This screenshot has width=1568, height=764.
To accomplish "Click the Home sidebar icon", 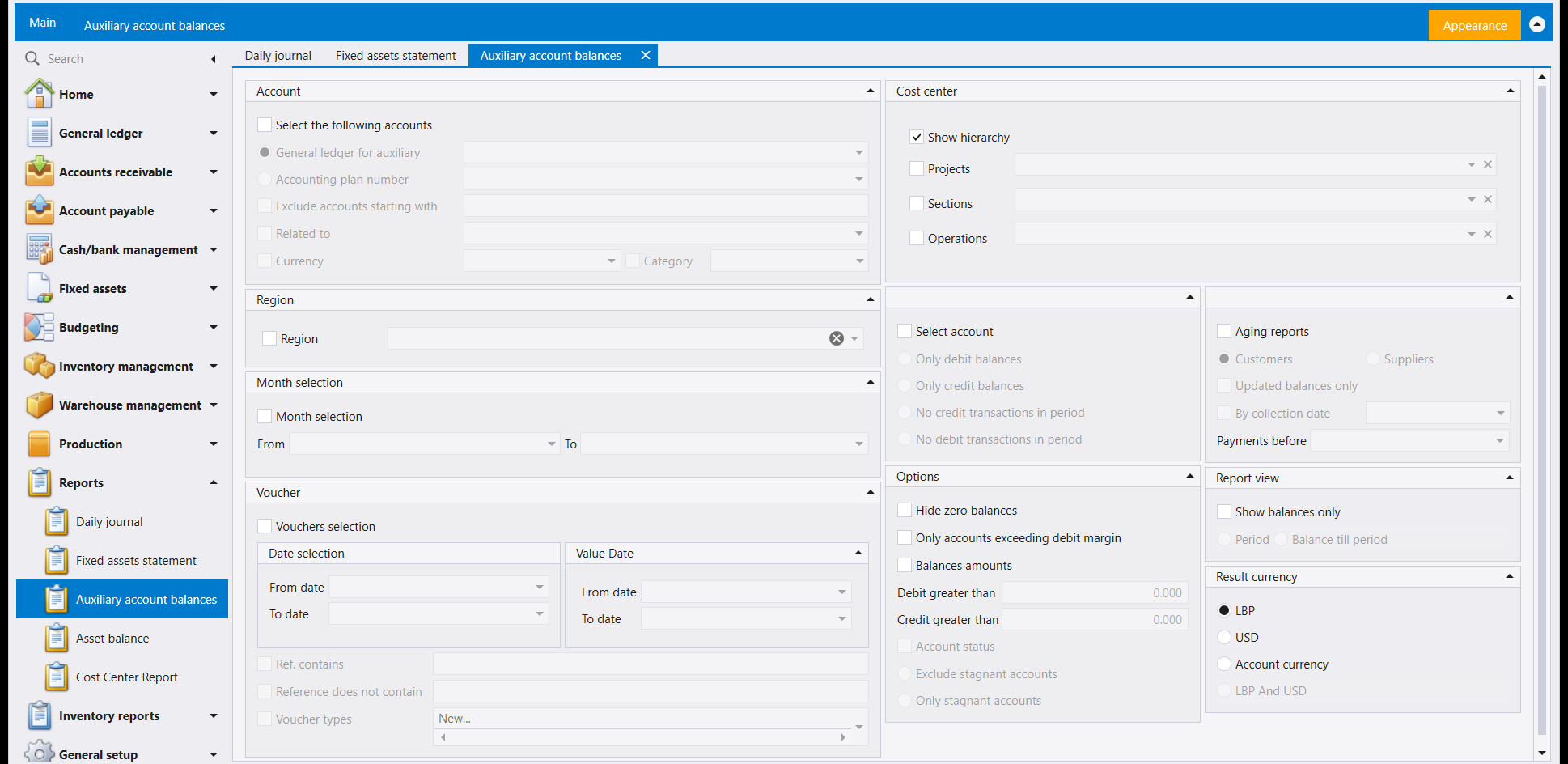I will (x=39, y=94).
